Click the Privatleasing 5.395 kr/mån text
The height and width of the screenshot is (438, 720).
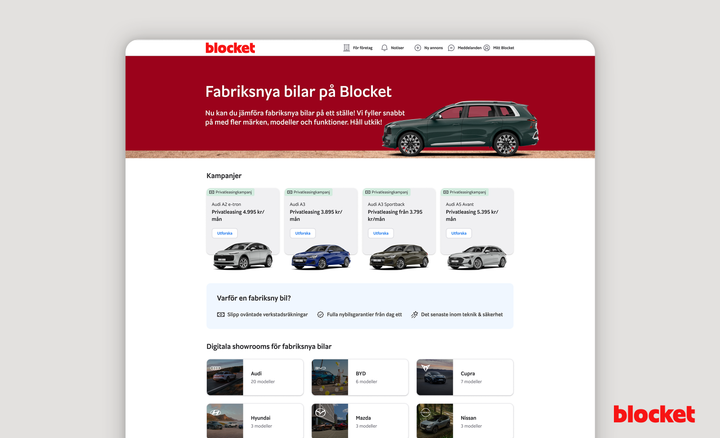click(472, 216)
